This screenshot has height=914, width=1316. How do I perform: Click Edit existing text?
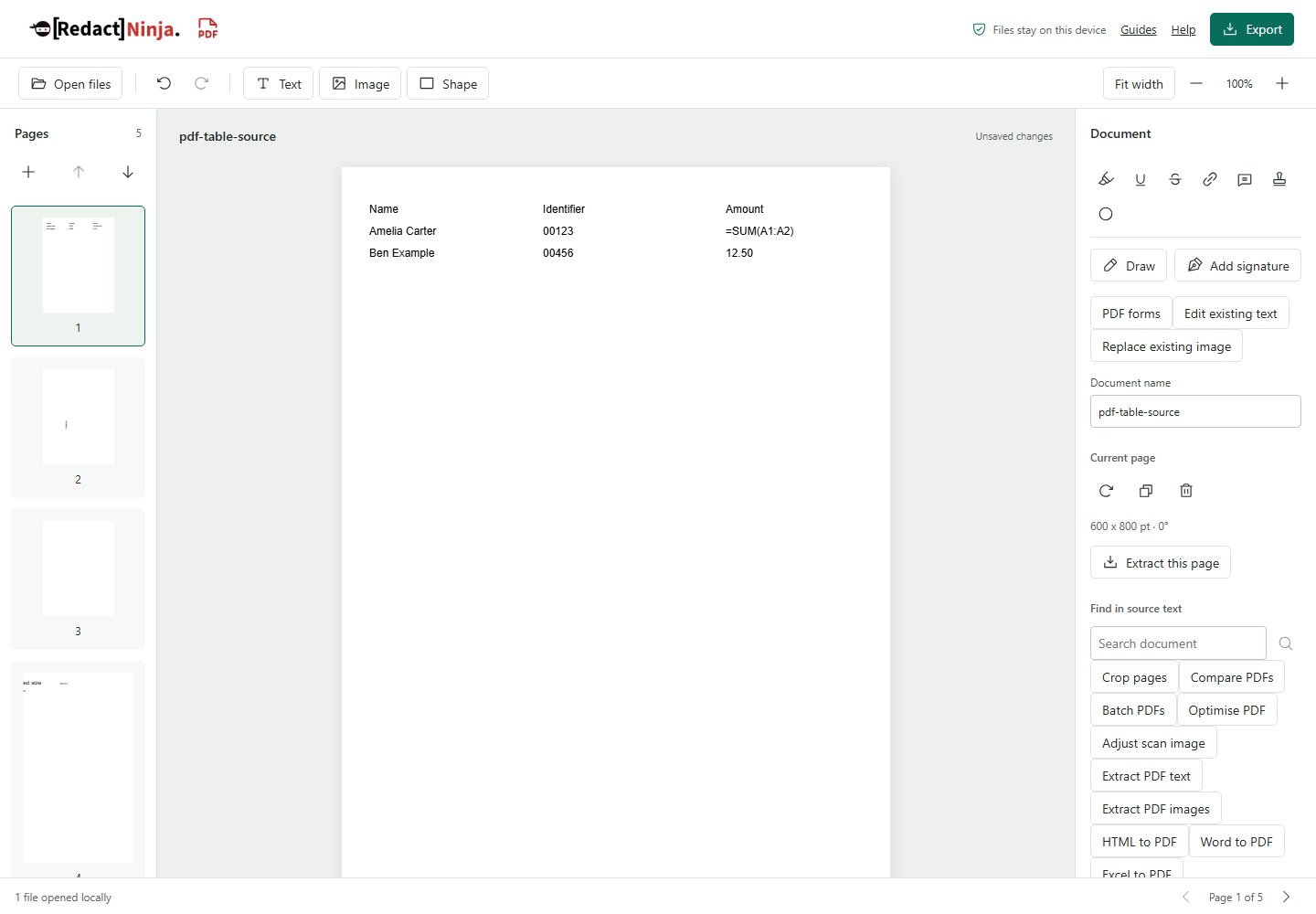click(x=1231, y=313)
